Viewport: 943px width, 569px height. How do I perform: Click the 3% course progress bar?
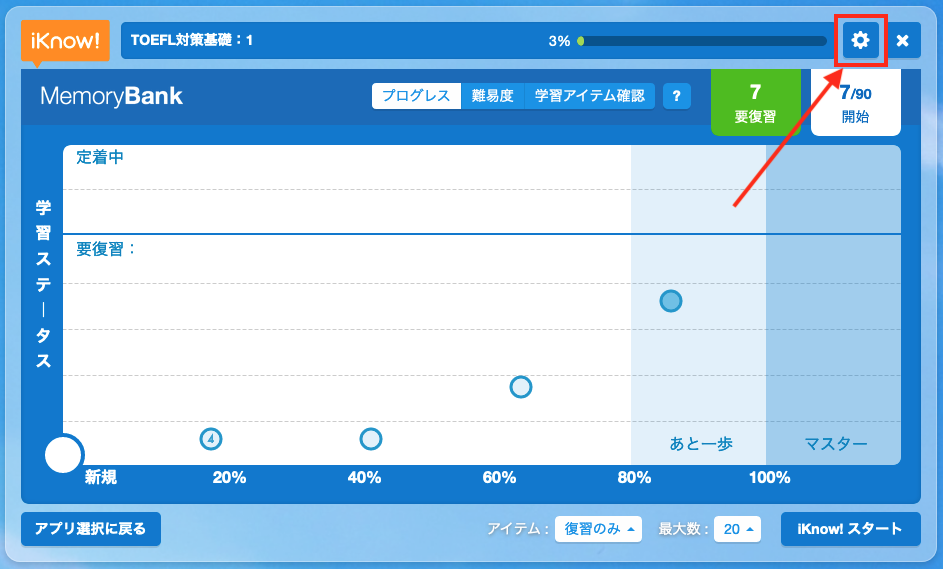click(x=701, y=41)
